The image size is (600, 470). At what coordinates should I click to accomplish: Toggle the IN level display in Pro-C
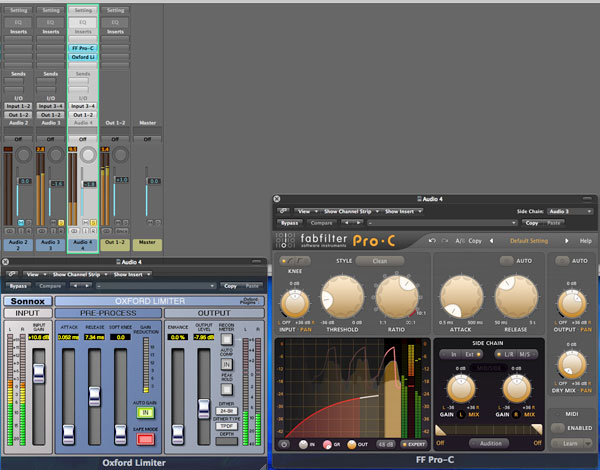point(303,444)
